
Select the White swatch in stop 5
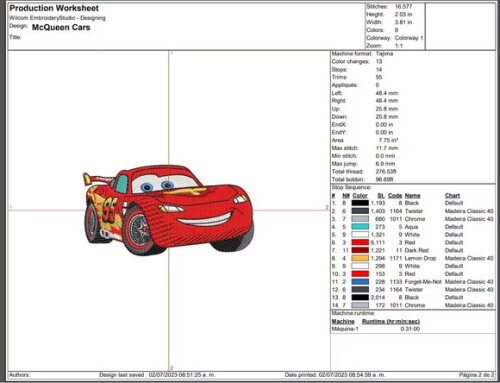pyautogui.click(x=360, y=235)
